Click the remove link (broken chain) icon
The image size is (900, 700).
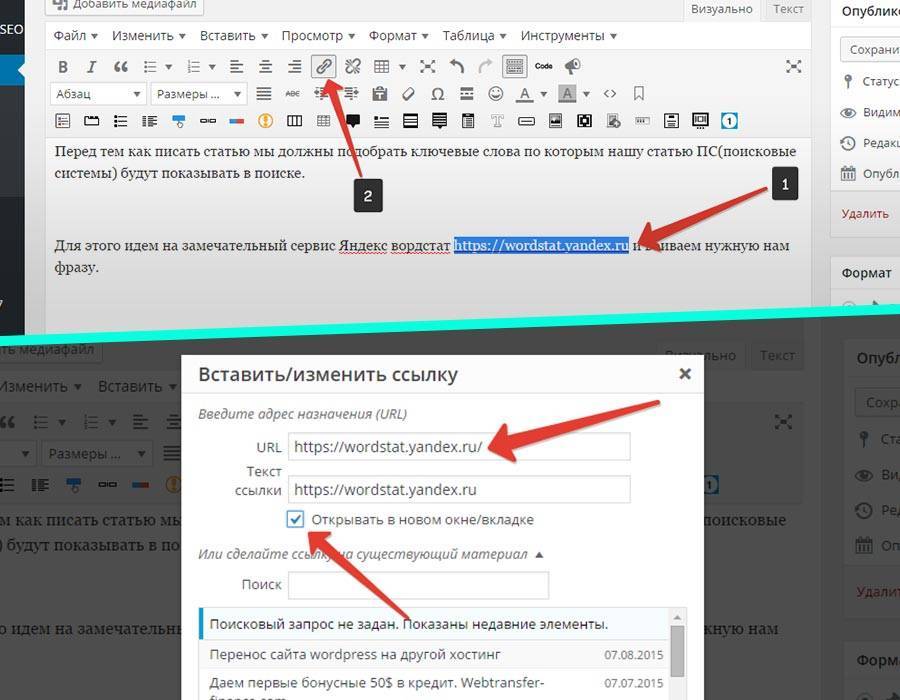click(352, 67)
